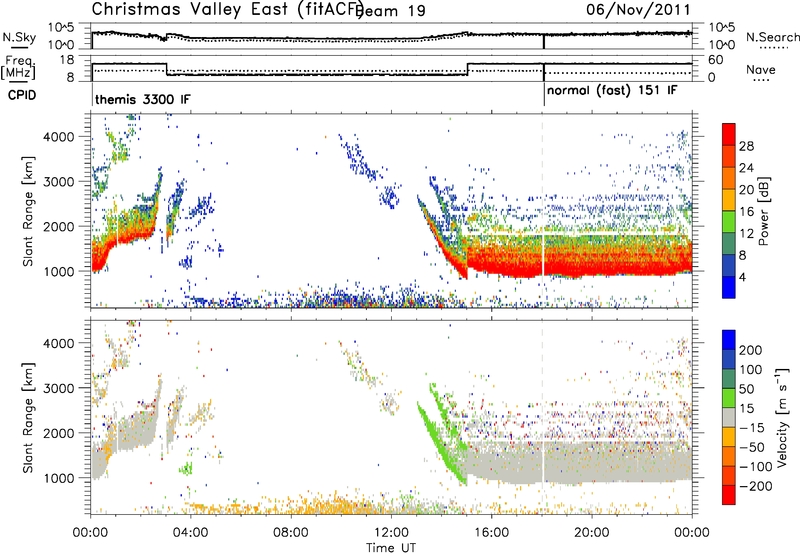Click the gray segment of velocity color bar
The height and width of the screenshot is (554, 800).
[729, 418]
